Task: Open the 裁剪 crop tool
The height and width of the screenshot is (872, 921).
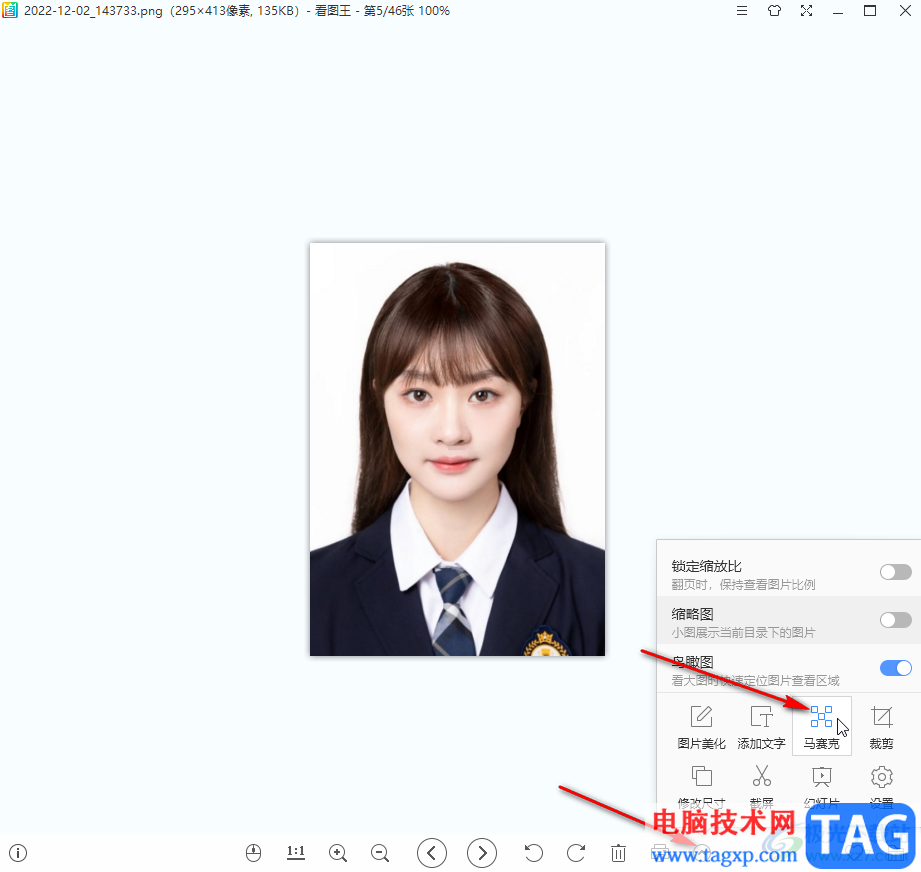Action: [x=881, y=727]
